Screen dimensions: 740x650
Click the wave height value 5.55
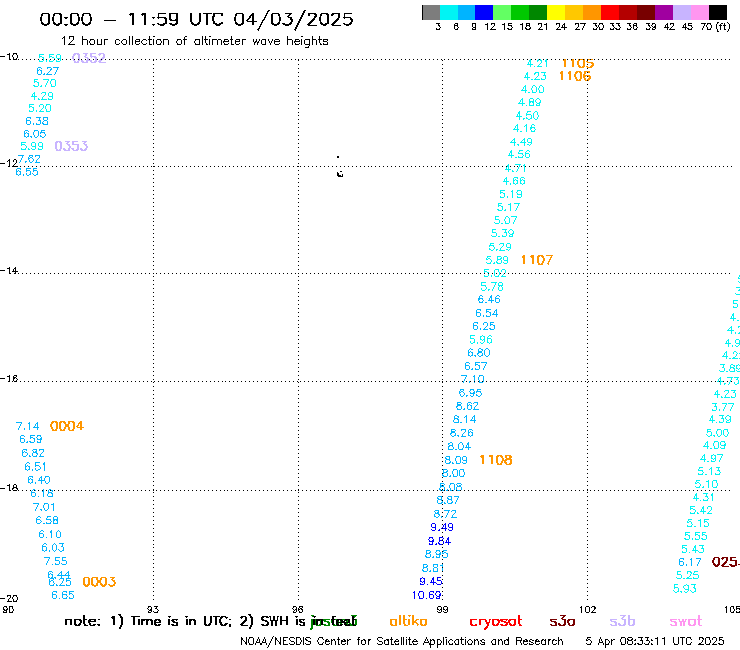point(696,536)
